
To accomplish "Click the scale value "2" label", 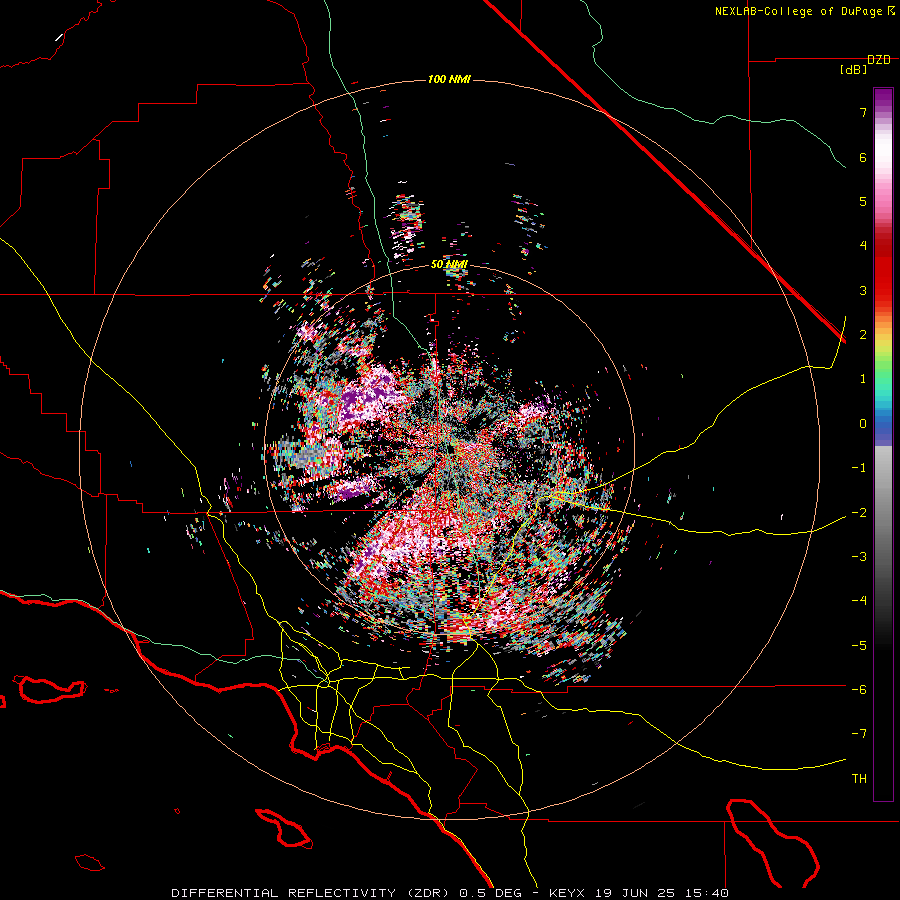I will tap(863, 335).
